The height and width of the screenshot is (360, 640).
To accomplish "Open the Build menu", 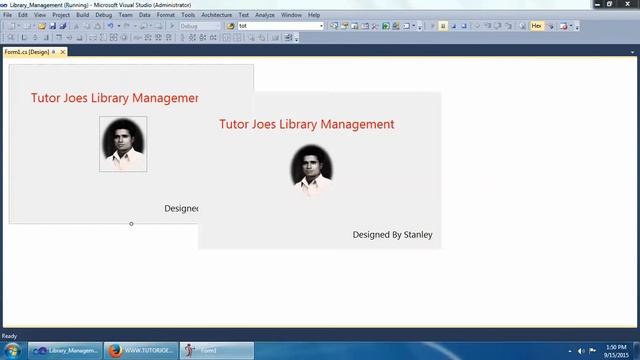I will click(x=82, y=15).
